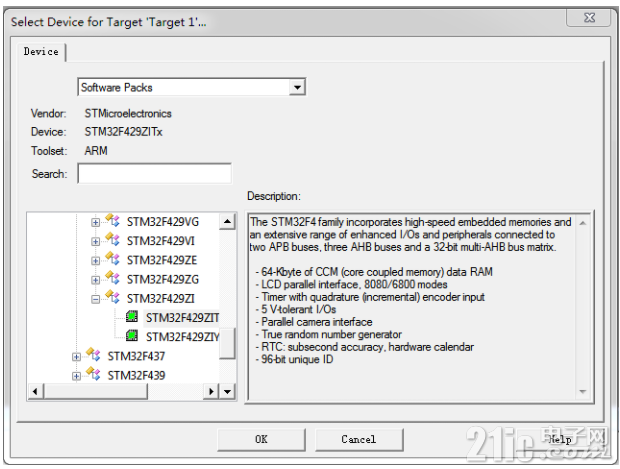The height and width of the screenshot is (469, 620).
Task: Confirm with the OK button
Action: pos(261,439)
